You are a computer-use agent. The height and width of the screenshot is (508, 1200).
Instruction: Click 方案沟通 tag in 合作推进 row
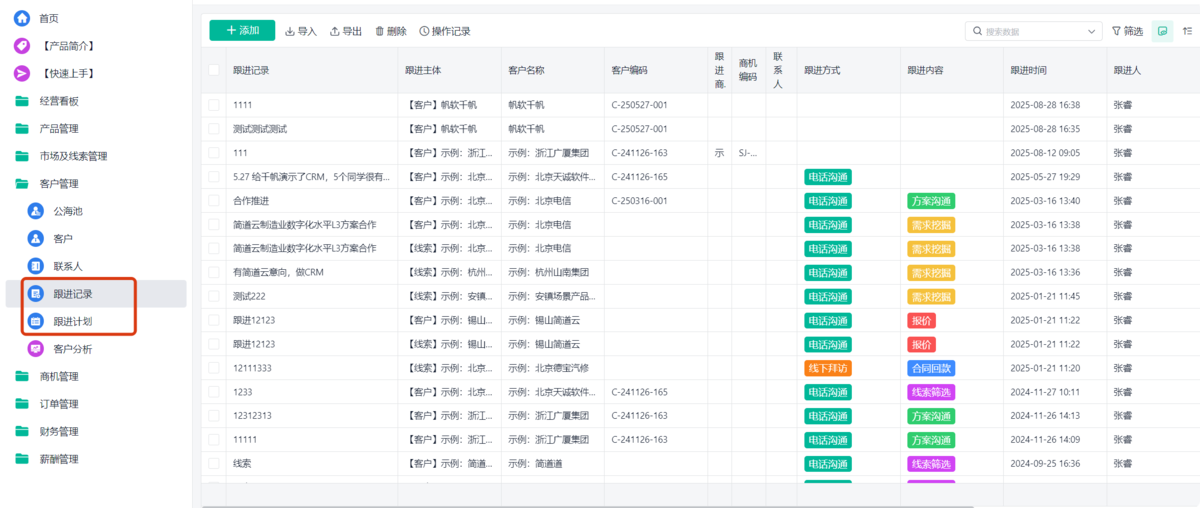931,200
